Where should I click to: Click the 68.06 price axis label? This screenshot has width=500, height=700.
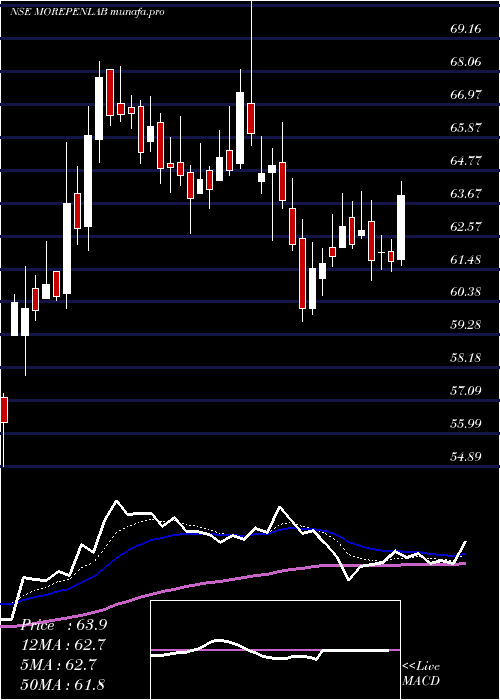(466, 62)
